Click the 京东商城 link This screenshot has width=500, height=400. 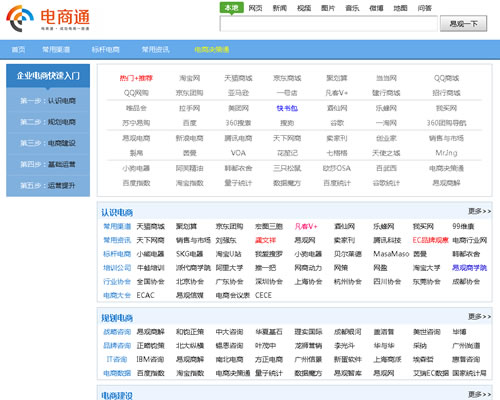click(x=287, y=78)
